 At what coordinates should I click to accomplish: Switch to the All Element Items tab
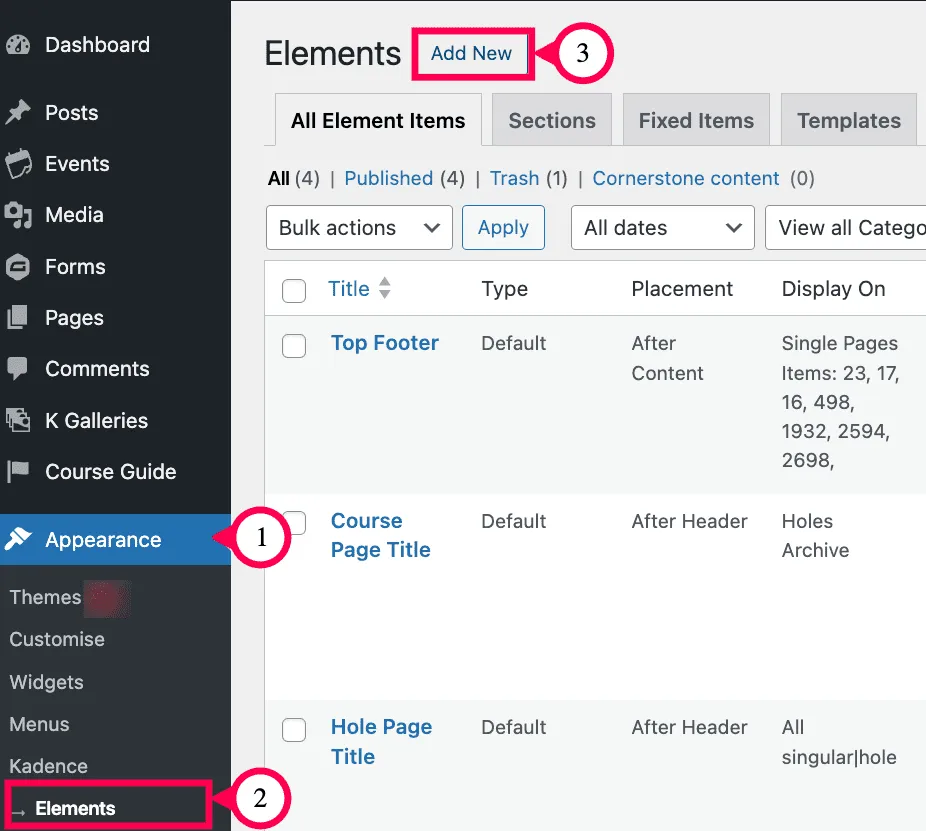(x=378, y=120)
